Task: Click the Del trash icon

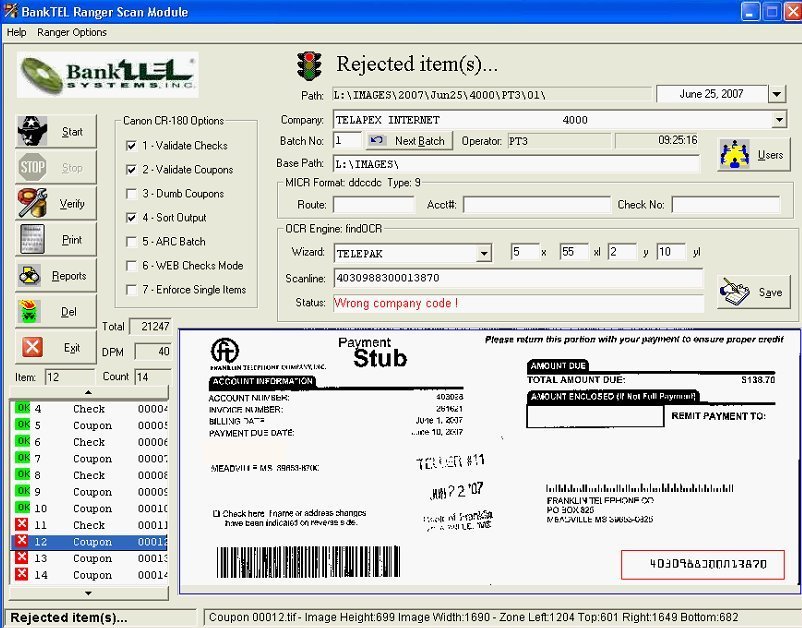Action: pyautogui.click(x=33, y=312)
